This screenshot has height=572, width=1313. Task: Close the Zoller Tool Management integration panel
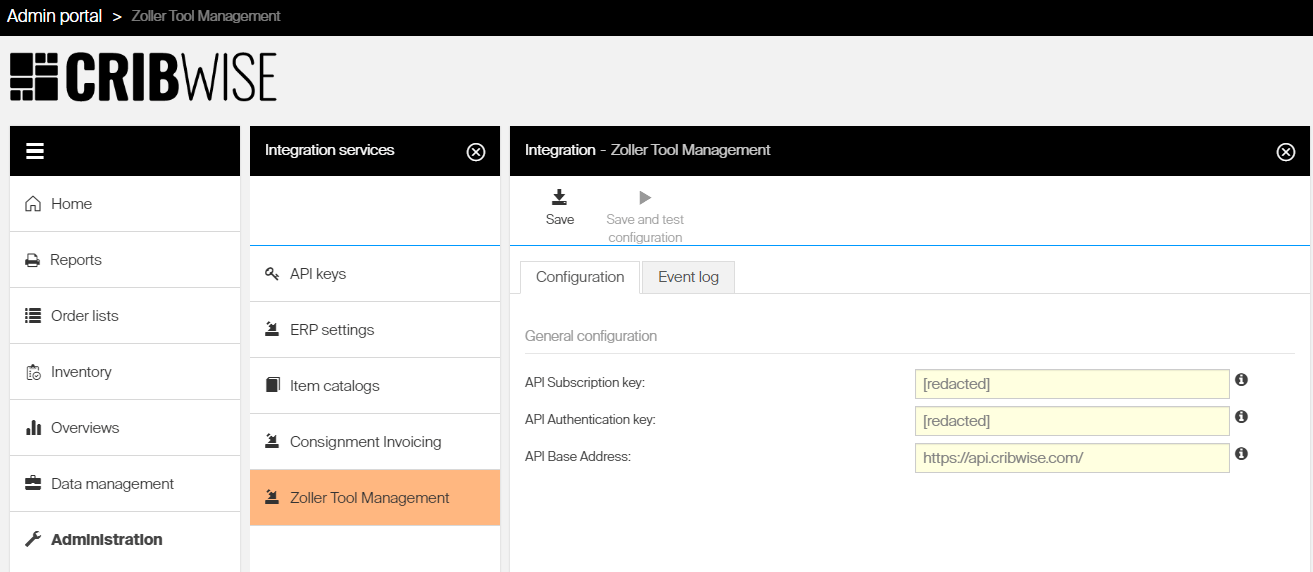[1286, 152]
